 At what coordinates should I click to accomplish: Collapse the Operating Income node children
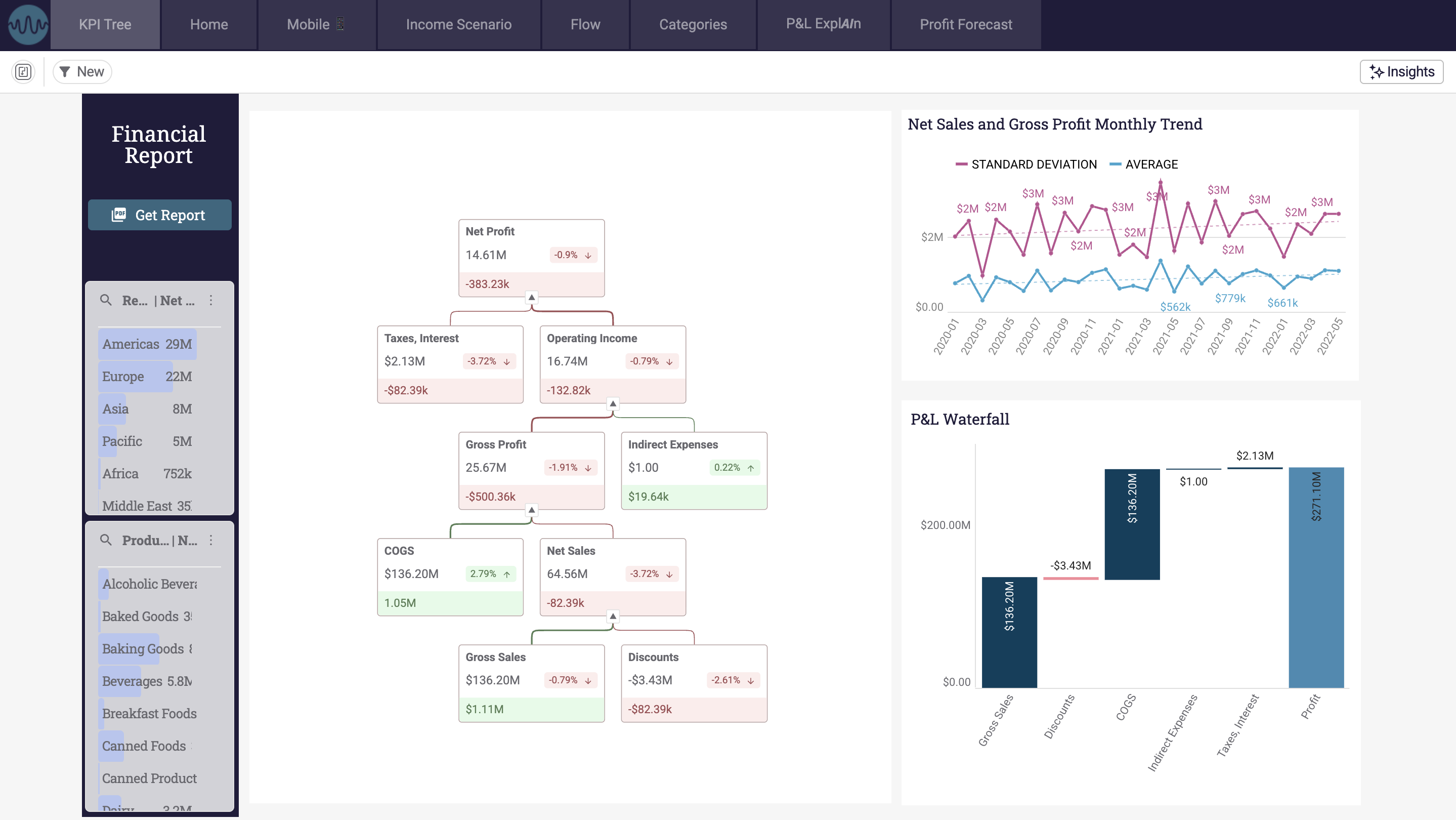coord(613,404)
